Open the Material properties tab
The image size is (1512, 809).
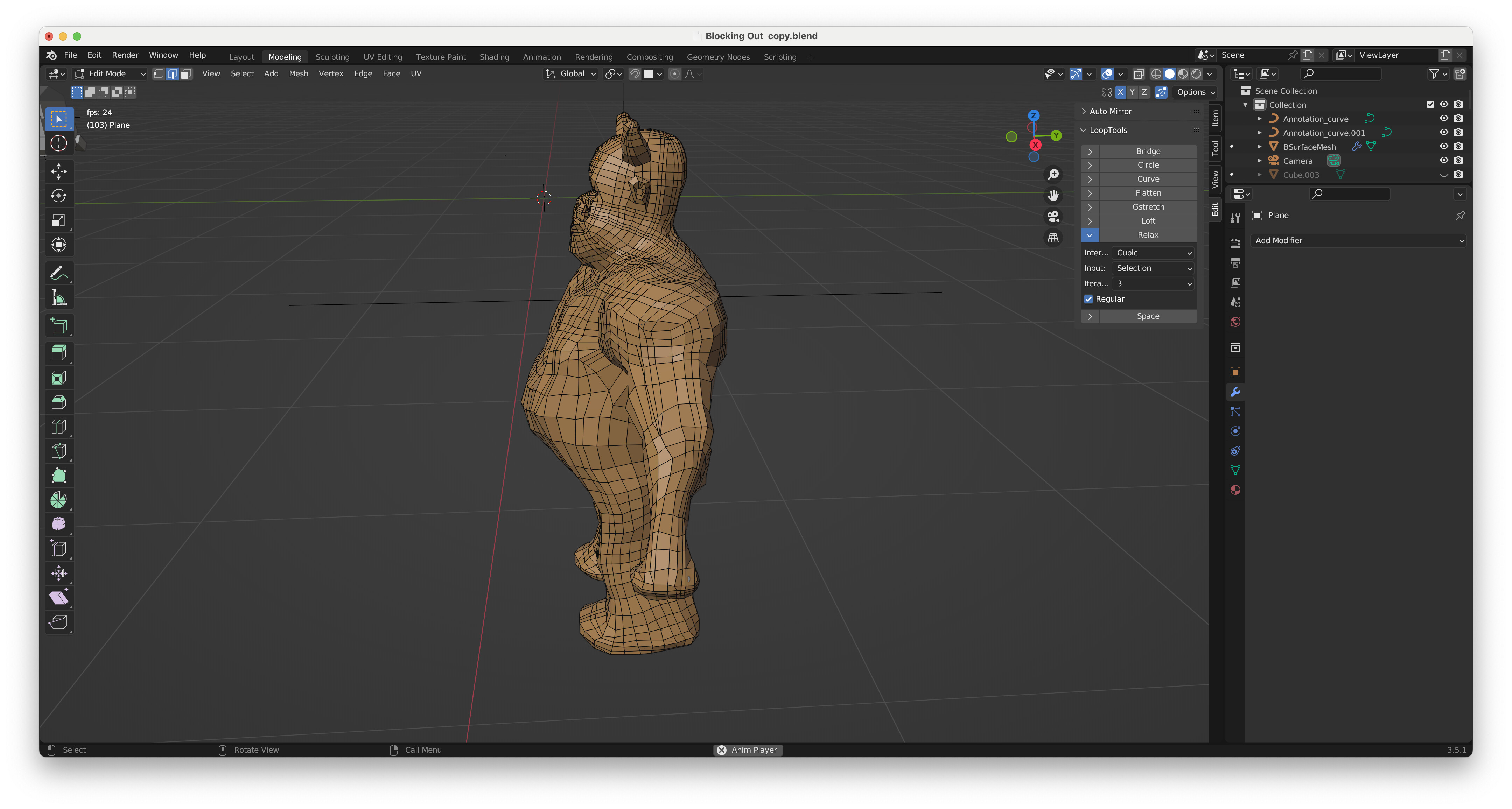coord(1235,490)
